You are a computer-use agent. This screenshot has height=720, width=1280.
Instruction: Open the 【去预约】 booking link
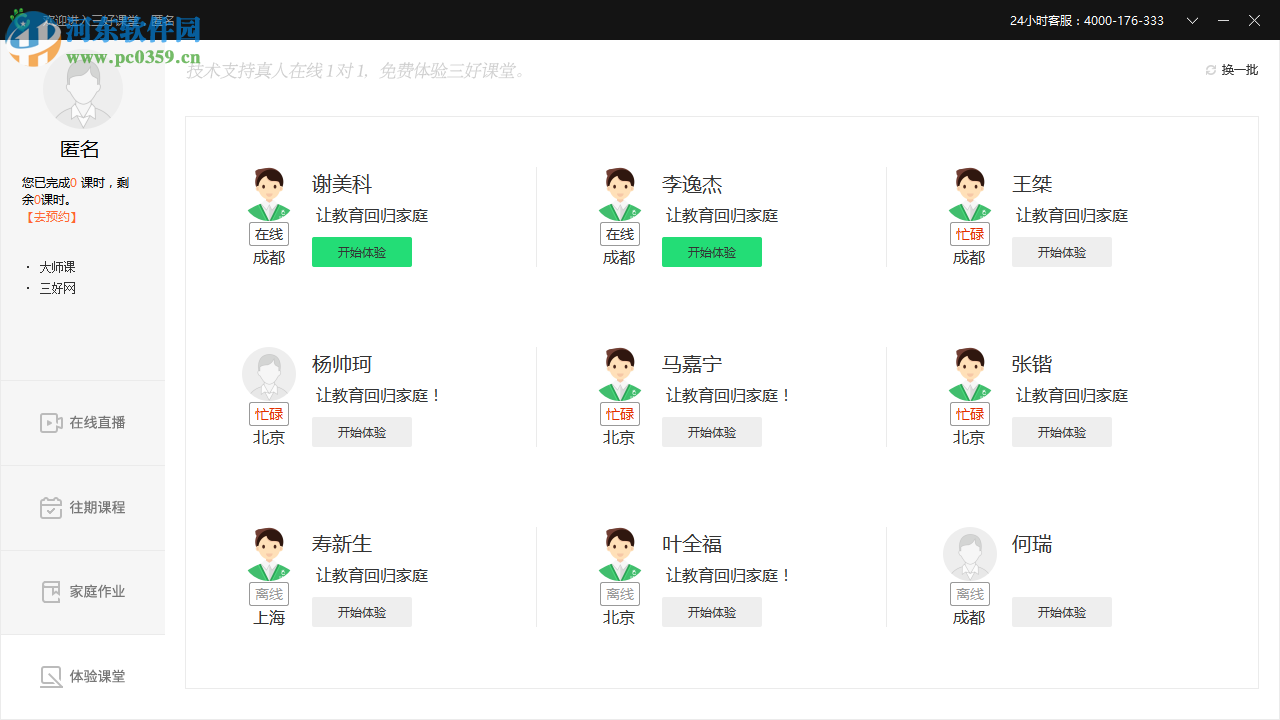point(50,216)
